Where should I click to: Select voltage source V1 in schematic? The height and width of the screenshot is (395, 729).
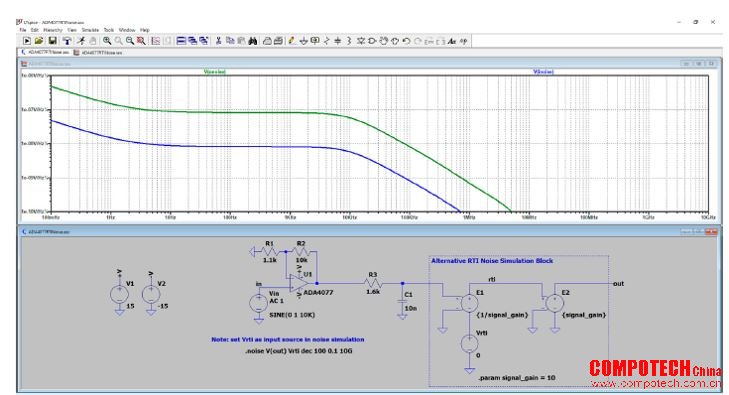pyautogui.click(x=119, y=295)
